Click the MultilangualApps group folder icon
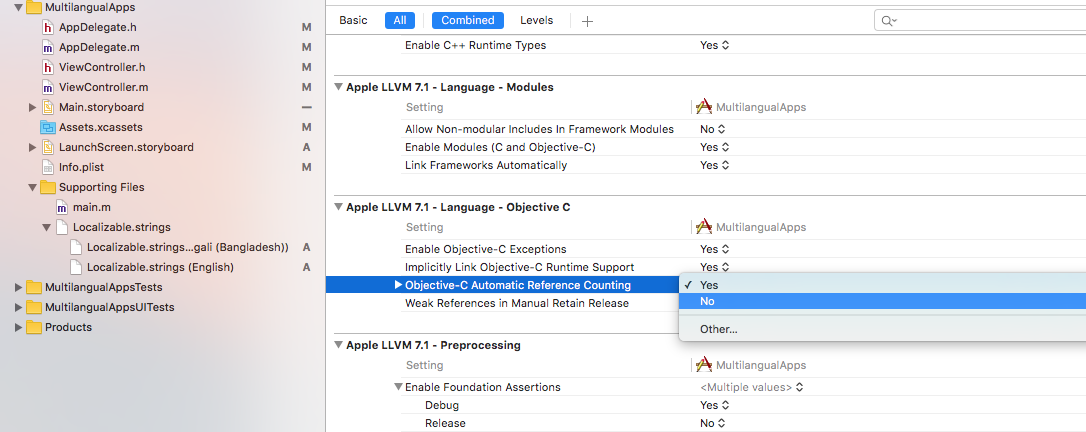 point(33,8)
